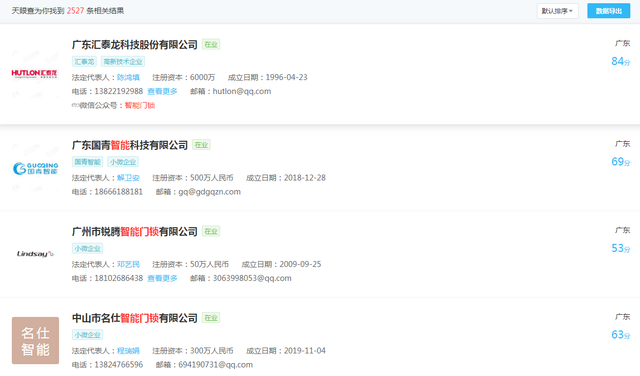This screenshot has height=376, width=640.
Task: Click 注册资本 50万人民币 value
Action: 209,265
